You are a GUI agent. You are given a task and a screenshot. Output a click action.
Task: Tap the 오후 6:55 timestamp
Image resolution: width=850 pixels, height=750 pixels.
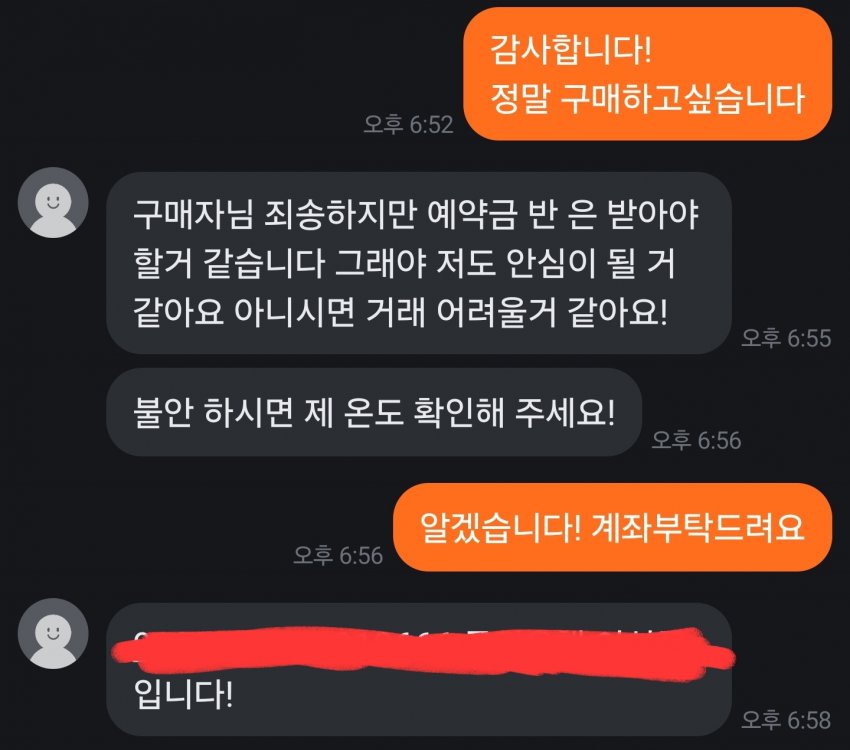(x=786, y=338)
